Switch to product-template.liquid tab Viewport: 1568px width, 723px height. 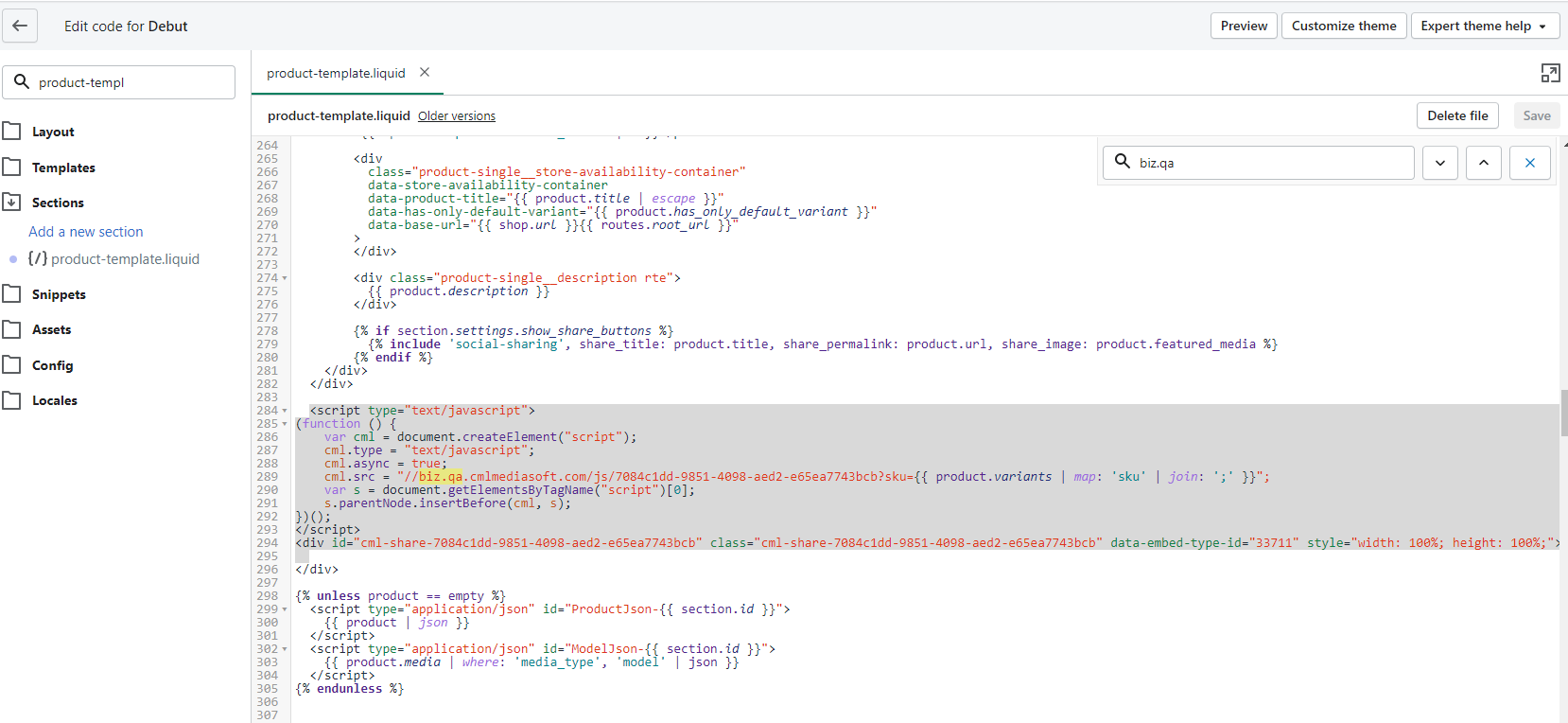point(336,73)
